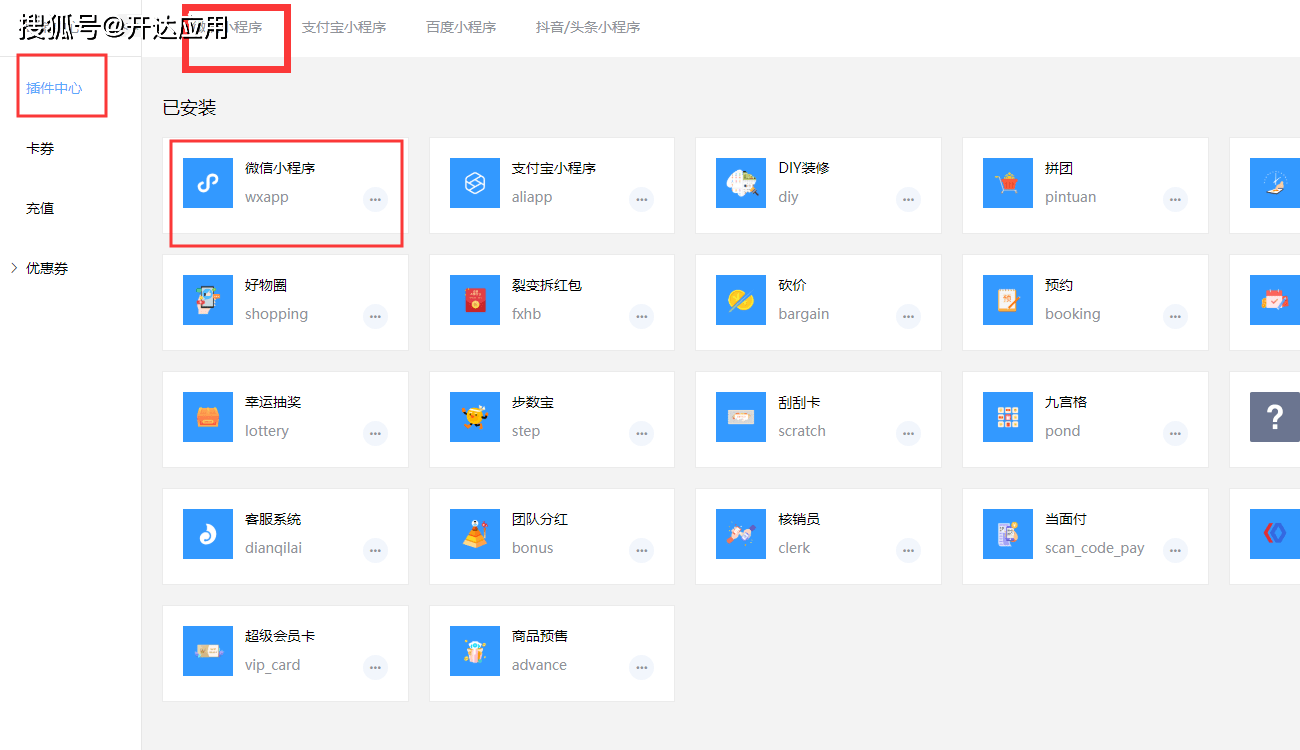Switch to the 支付宝小程序 tab
This screenshot has width=1300, height=750.
tap(344, 27)
